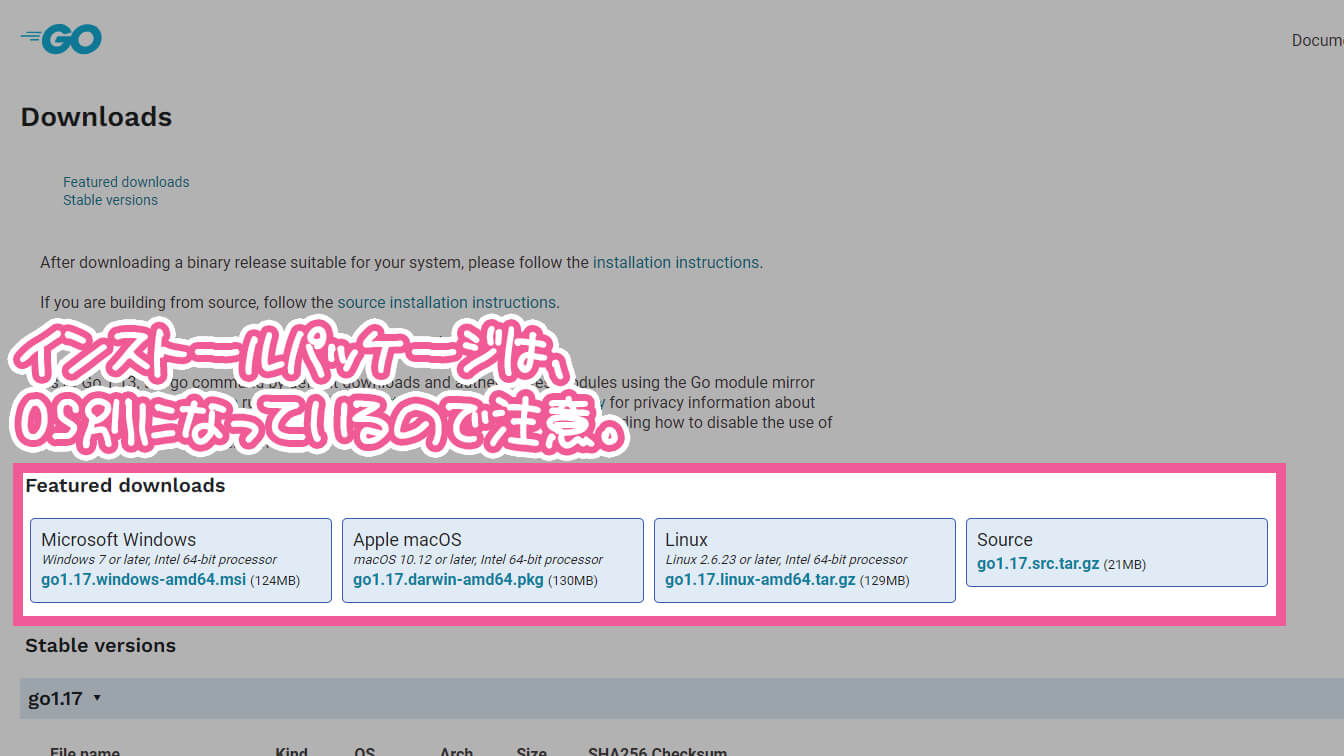Open the installation instructions link
1344x756 pixels.
click(675, 262)
